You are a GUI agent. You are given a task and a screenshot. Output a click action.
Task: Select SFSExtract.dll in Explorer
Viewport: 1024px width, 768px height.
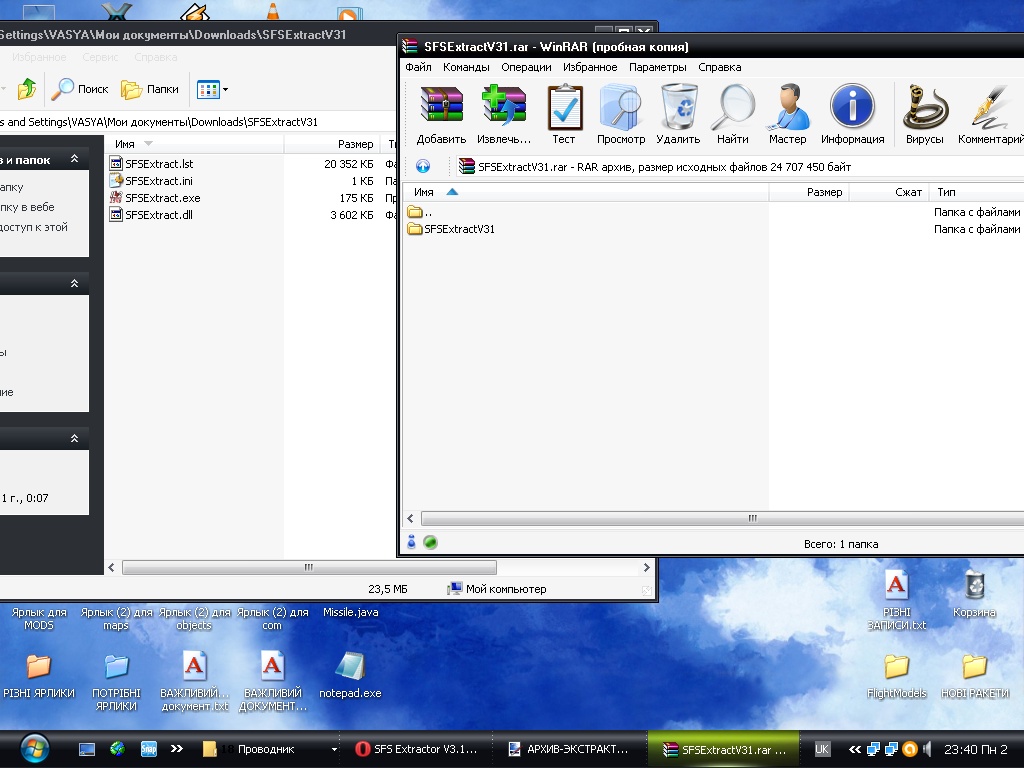tap(152, 215)
